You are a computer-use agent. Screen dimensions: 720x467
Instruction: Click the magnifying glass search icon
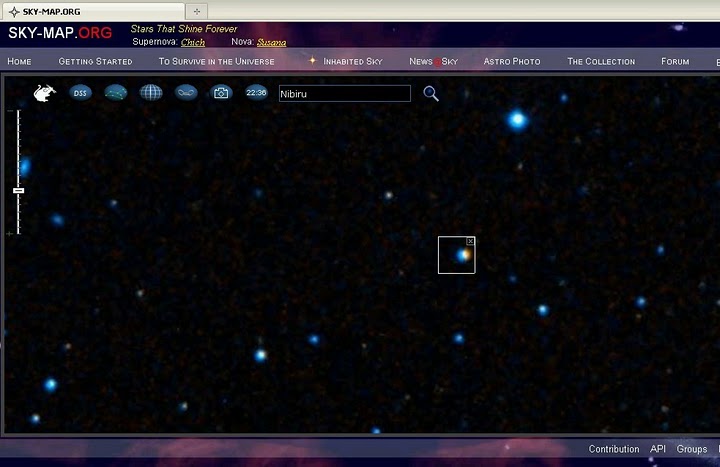[431, 93]
